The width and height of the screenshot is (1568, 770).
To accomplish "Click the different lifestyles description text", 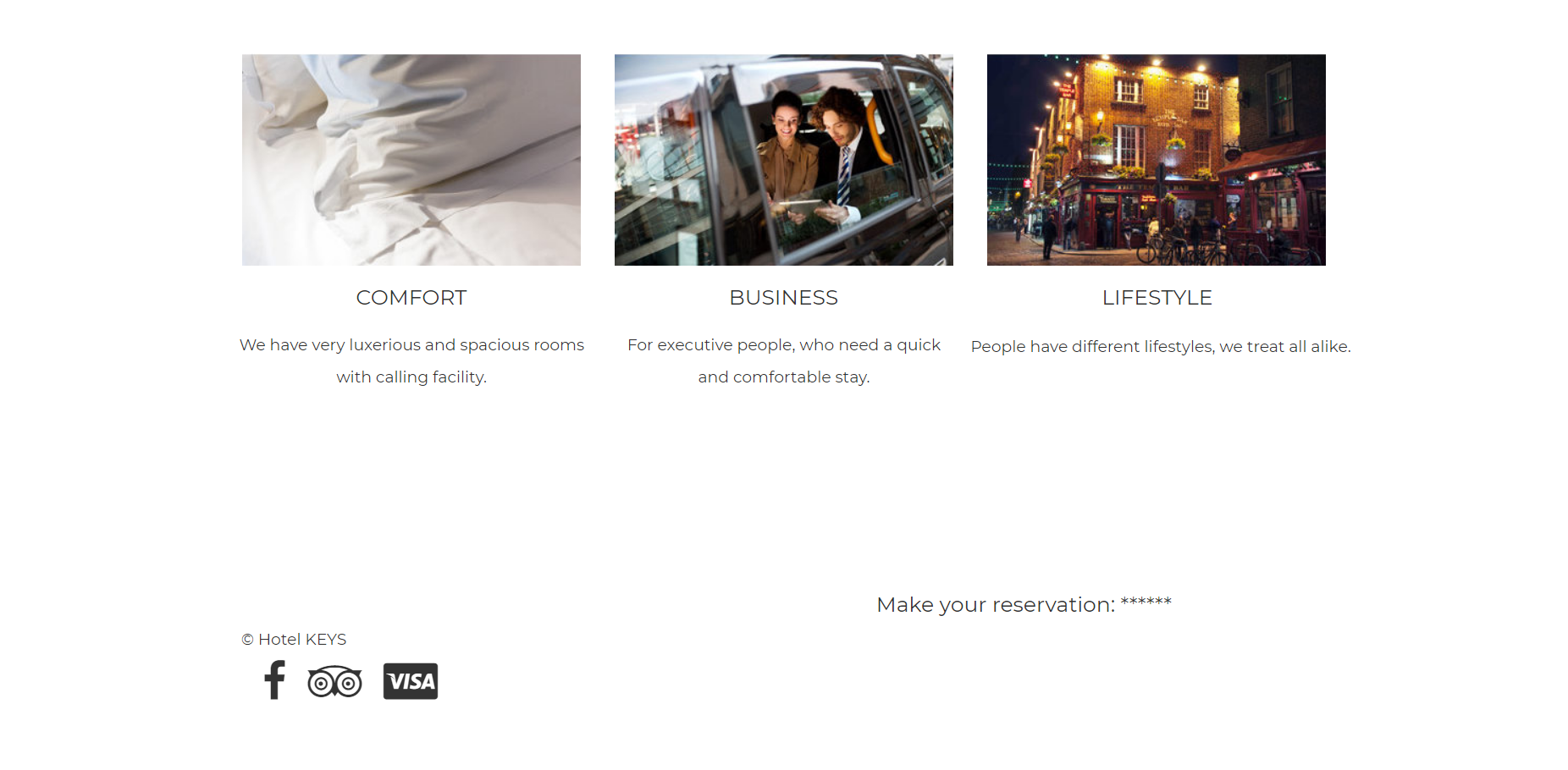I will pyautogui.click(x=1161, y=346).
